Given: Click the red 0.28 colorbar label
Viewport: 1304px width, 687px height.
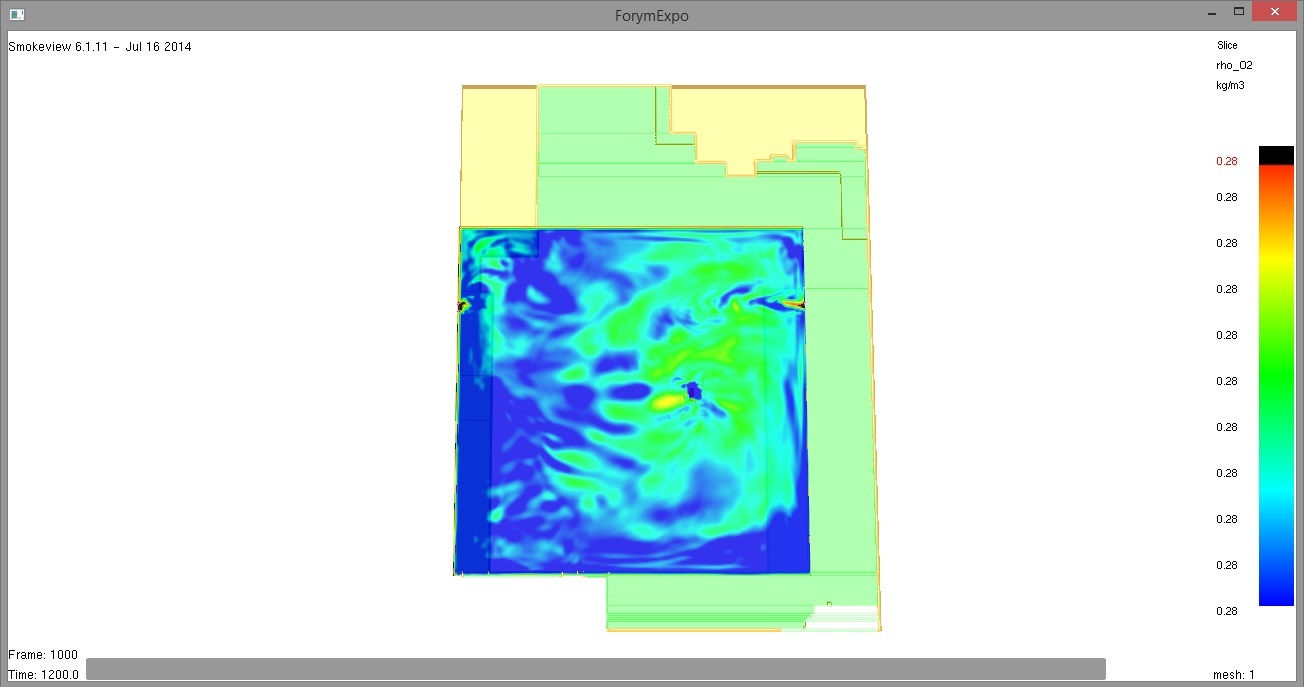Looking at the screenshot, I should coord(1227,160).
